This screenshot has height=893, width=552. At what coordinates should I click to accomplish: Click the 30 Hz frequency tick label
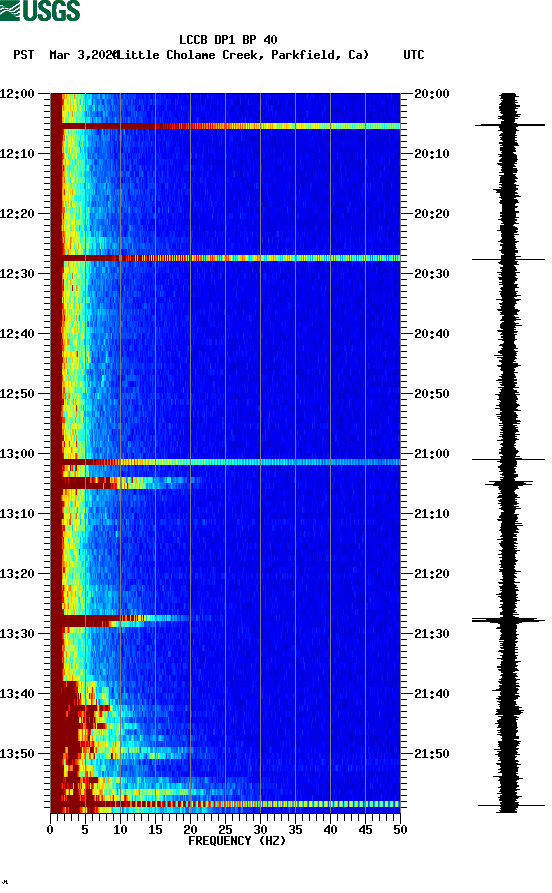(260, 830)
